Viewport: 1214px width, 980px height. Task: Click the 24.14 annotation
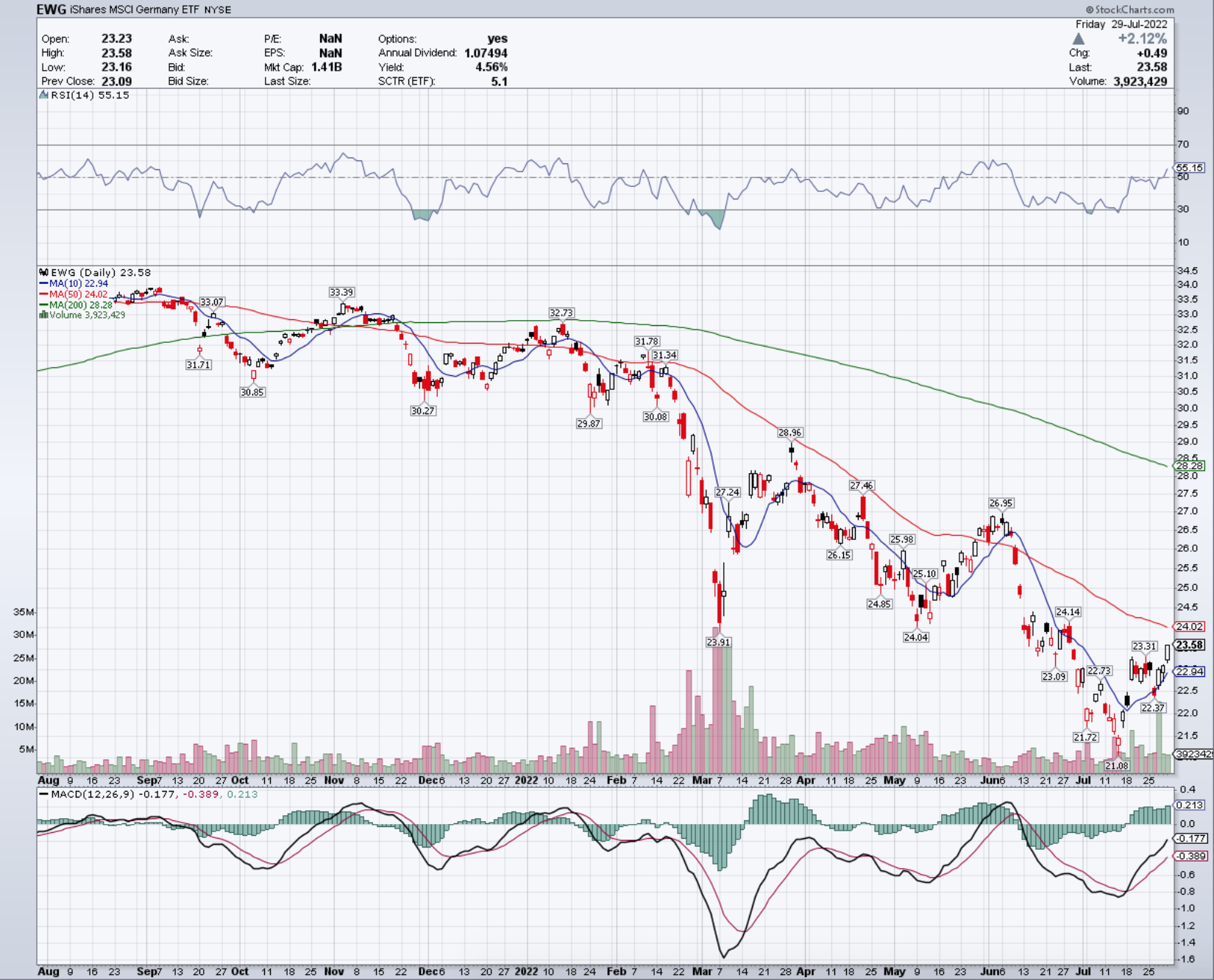tap(1068, 612)
